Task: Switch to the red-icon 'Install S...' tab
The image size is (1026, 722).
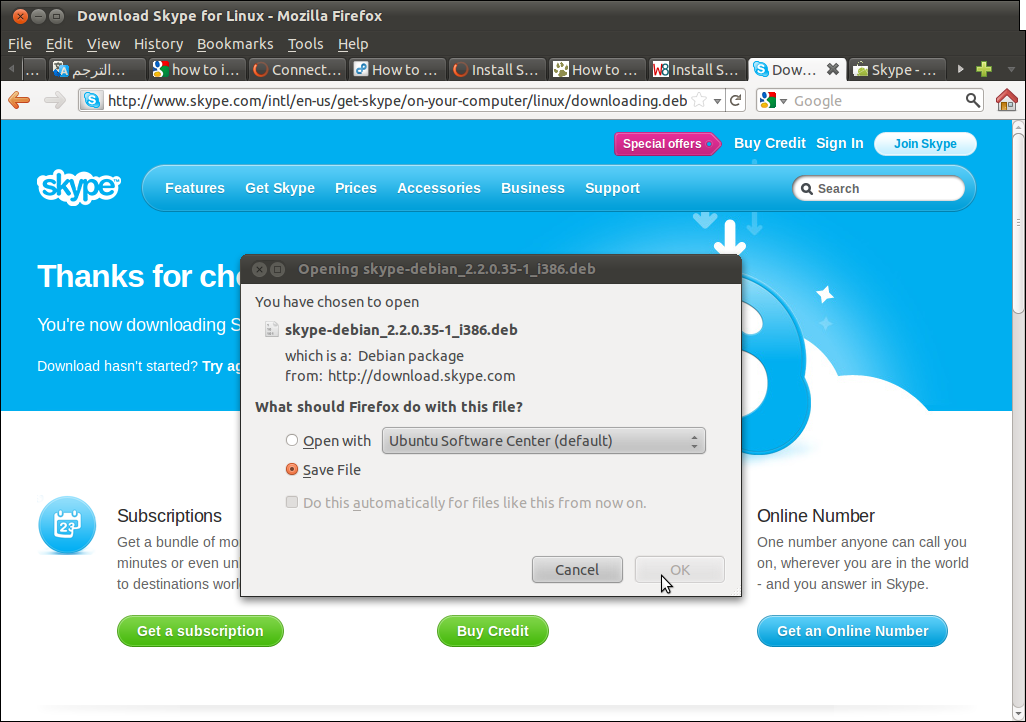Action: pos(497,69)
